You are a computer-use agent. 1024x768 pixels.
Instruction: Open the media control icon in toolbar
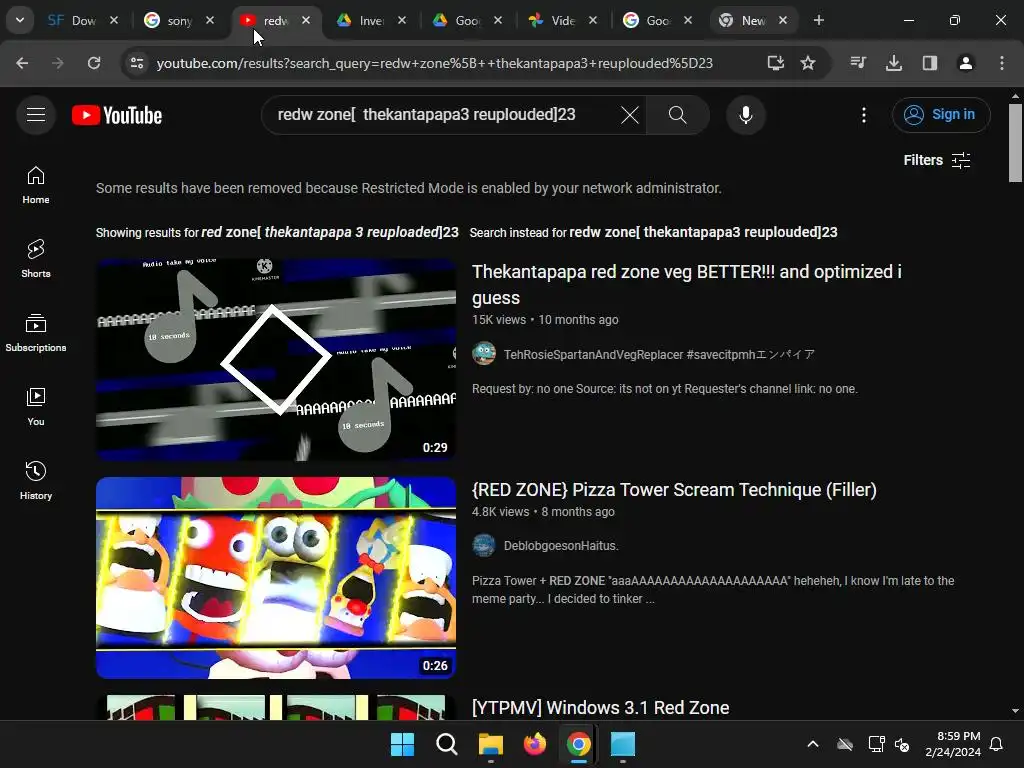(x=858, y=63)
